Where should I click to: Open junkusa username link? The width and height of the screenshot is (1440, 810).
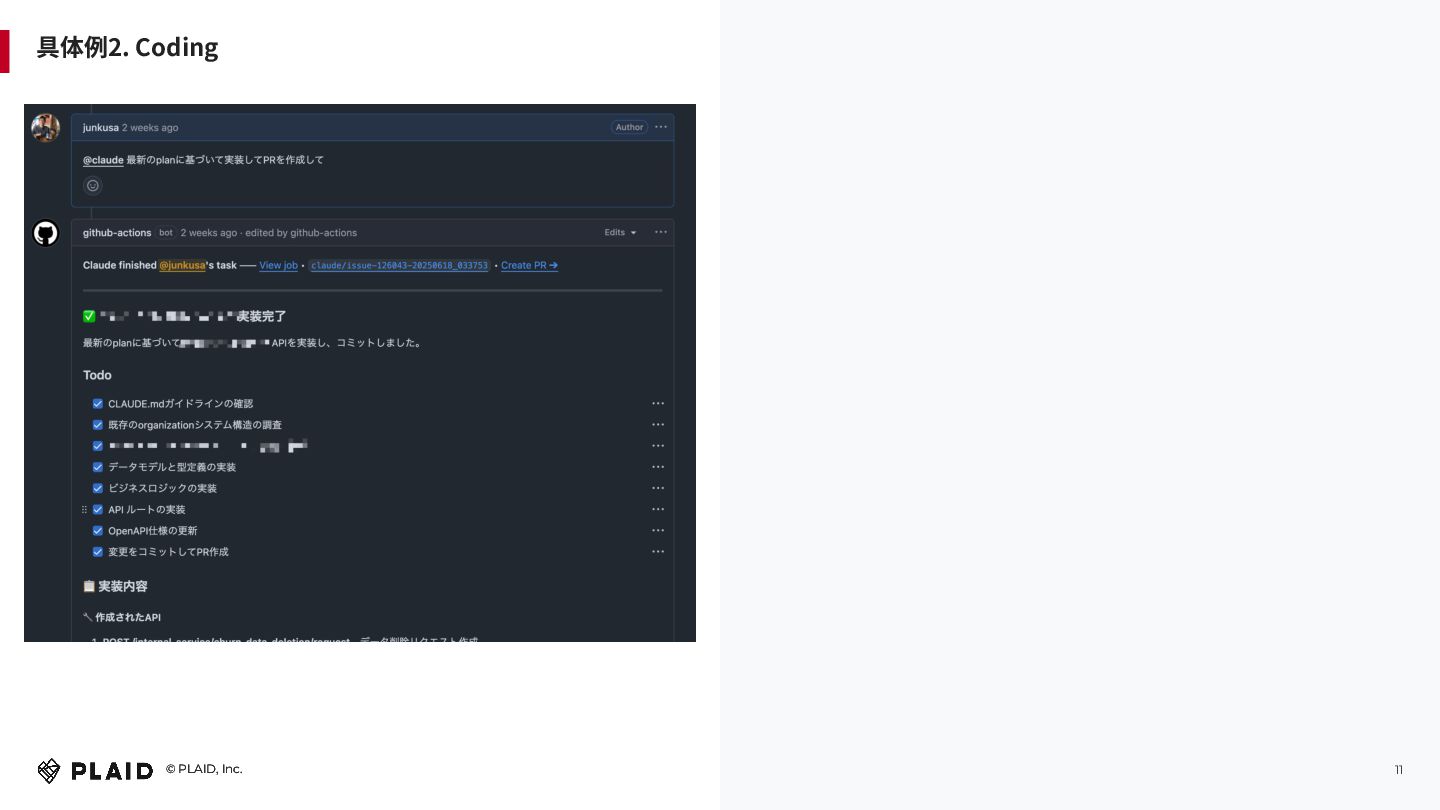tap(100, 127)
